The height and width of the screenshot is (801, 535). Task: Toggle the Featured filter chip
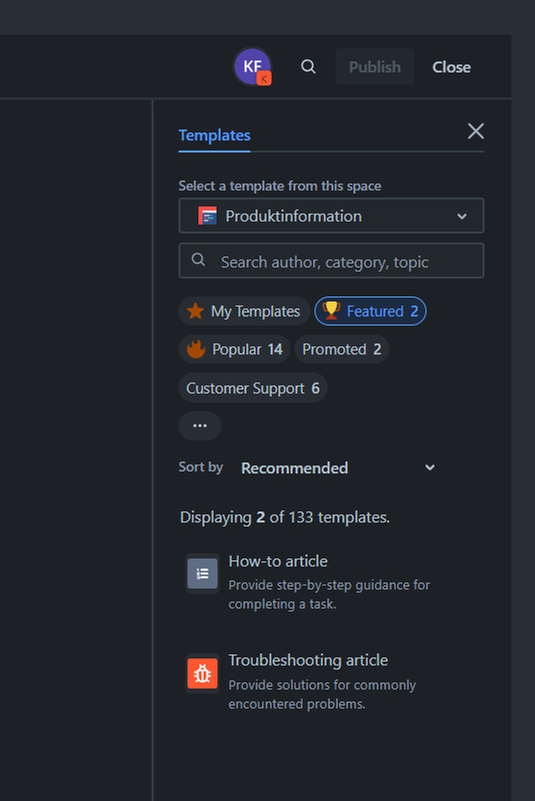[370, 311]
